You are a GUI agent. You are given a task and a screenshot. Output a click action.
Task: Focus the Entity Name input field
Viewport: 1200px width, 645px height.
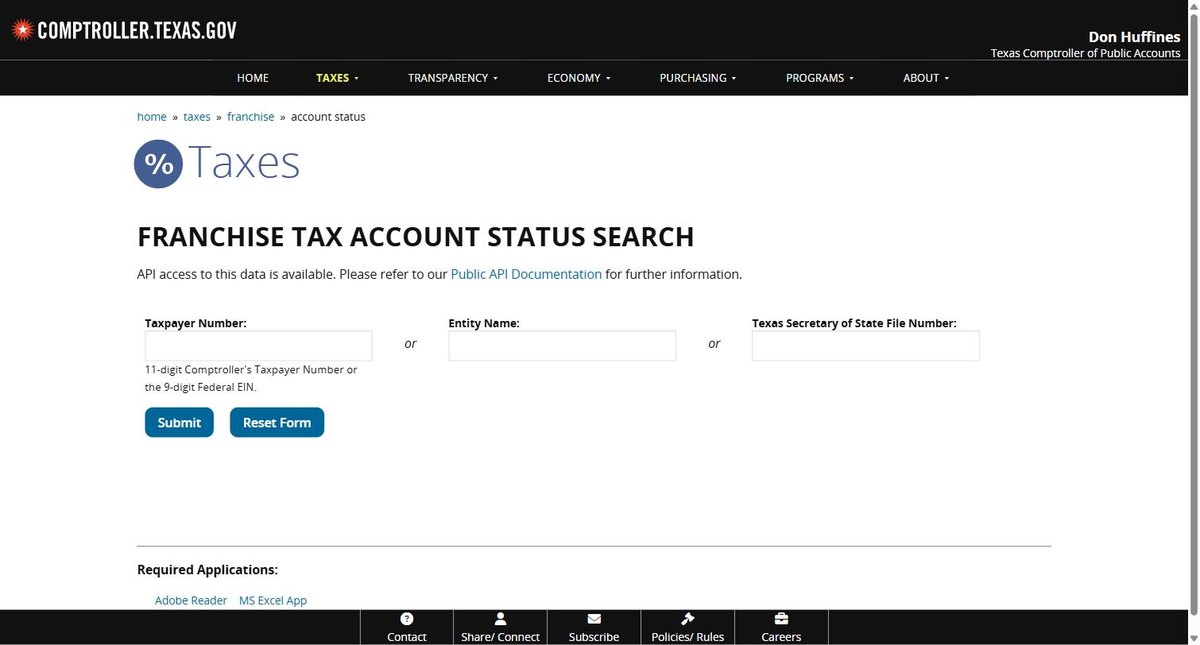pyautogui.click(x=562, y=346)
